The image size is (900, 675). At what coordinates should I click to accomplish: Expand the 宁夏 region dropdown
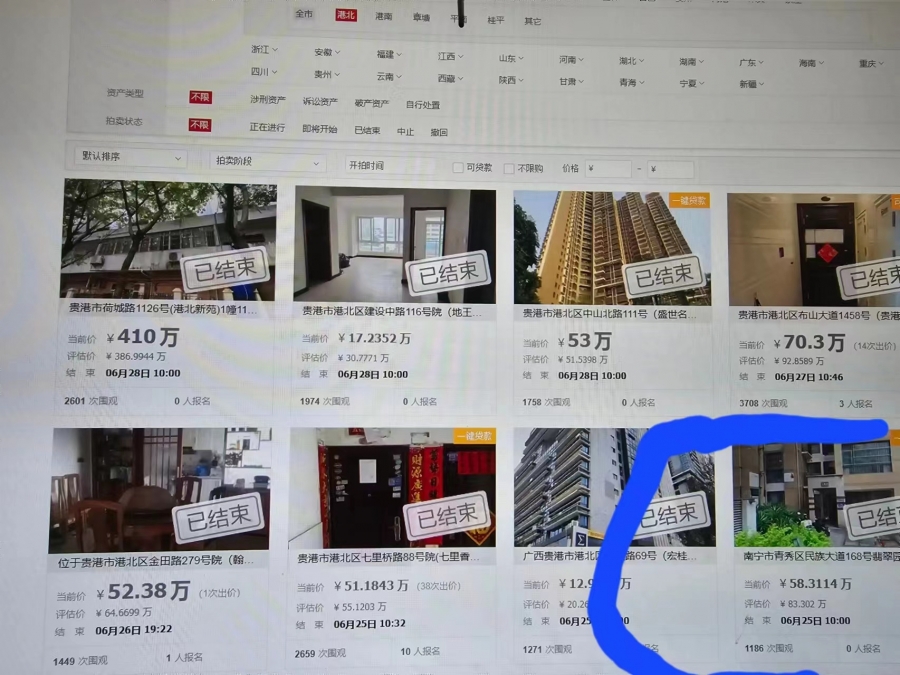coord(692,84)
